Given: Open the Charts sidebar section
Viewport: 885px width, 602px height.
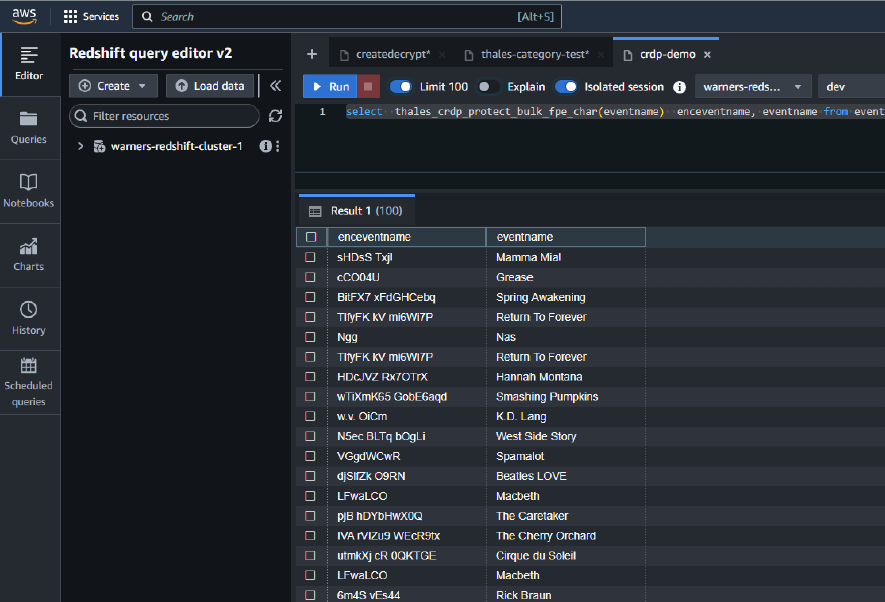Looking at the screenshot, I should [x=29, y=255].
